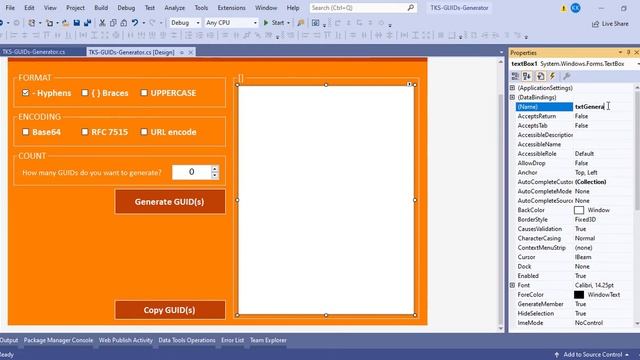Click the search magnifier icon

[x=411, y=7]
